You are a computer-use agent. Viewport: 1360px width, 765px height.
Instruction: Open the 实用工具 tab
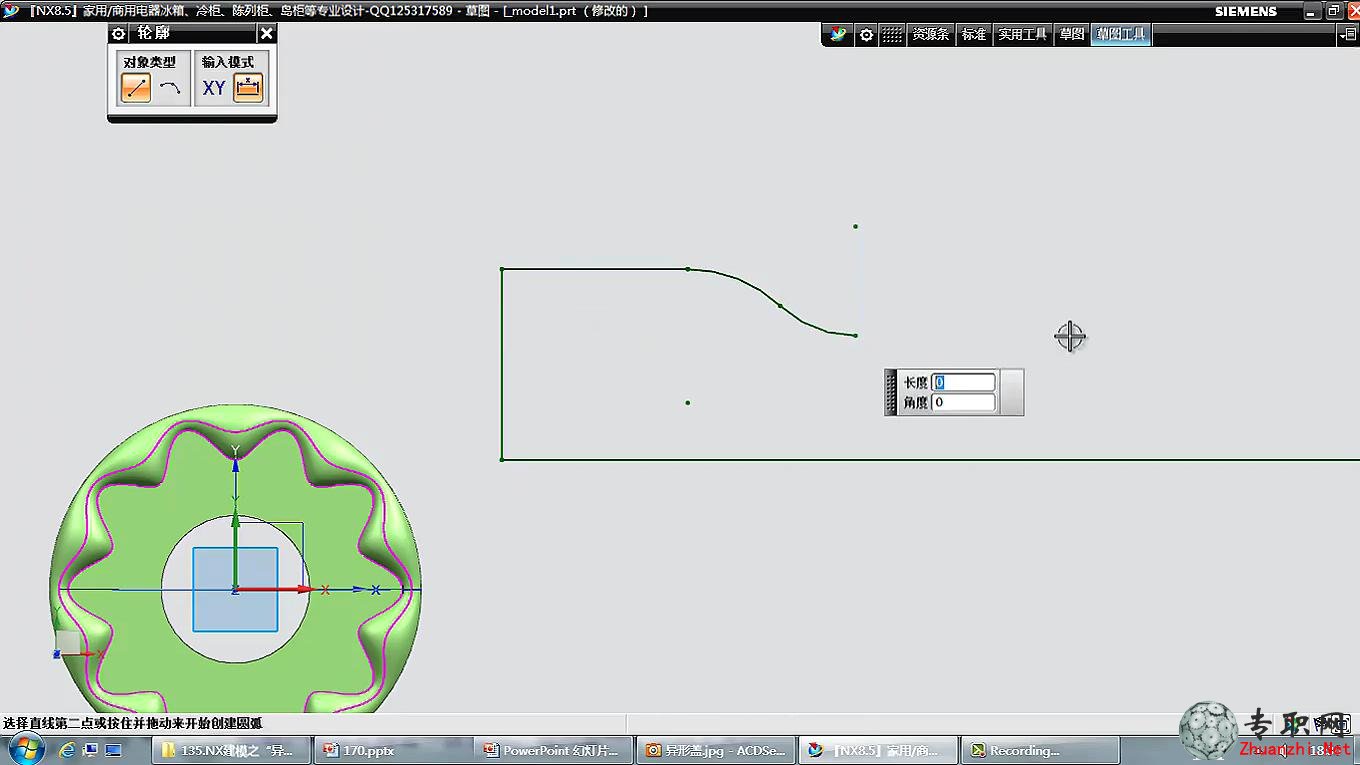1022,34
